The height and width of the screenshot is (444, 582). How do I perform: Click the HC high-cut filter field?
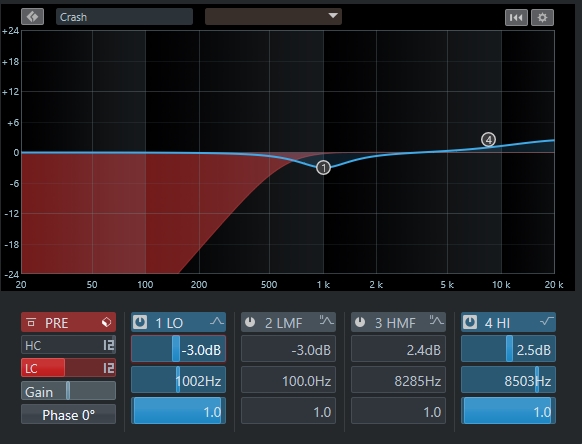[x=68, y=345]
